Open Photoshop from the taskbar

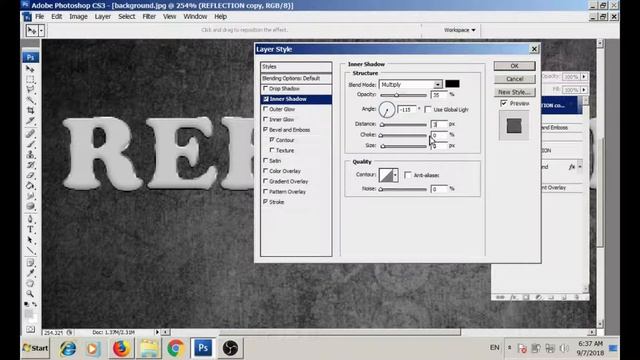203,348
